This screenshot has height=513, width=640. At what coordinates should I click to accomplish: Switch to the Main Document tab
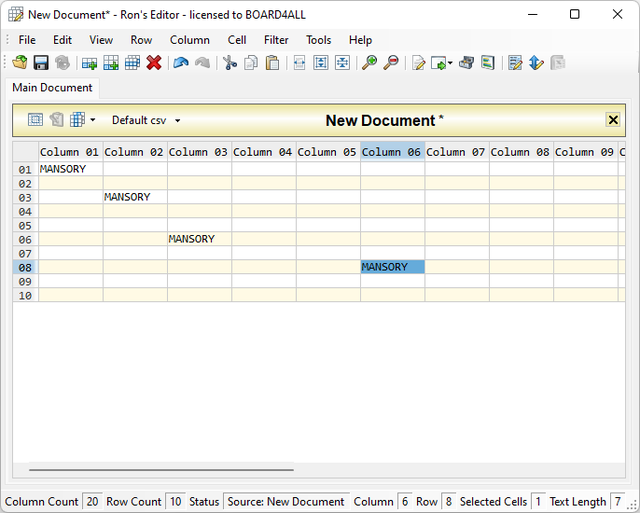click(x=52, y=88)
